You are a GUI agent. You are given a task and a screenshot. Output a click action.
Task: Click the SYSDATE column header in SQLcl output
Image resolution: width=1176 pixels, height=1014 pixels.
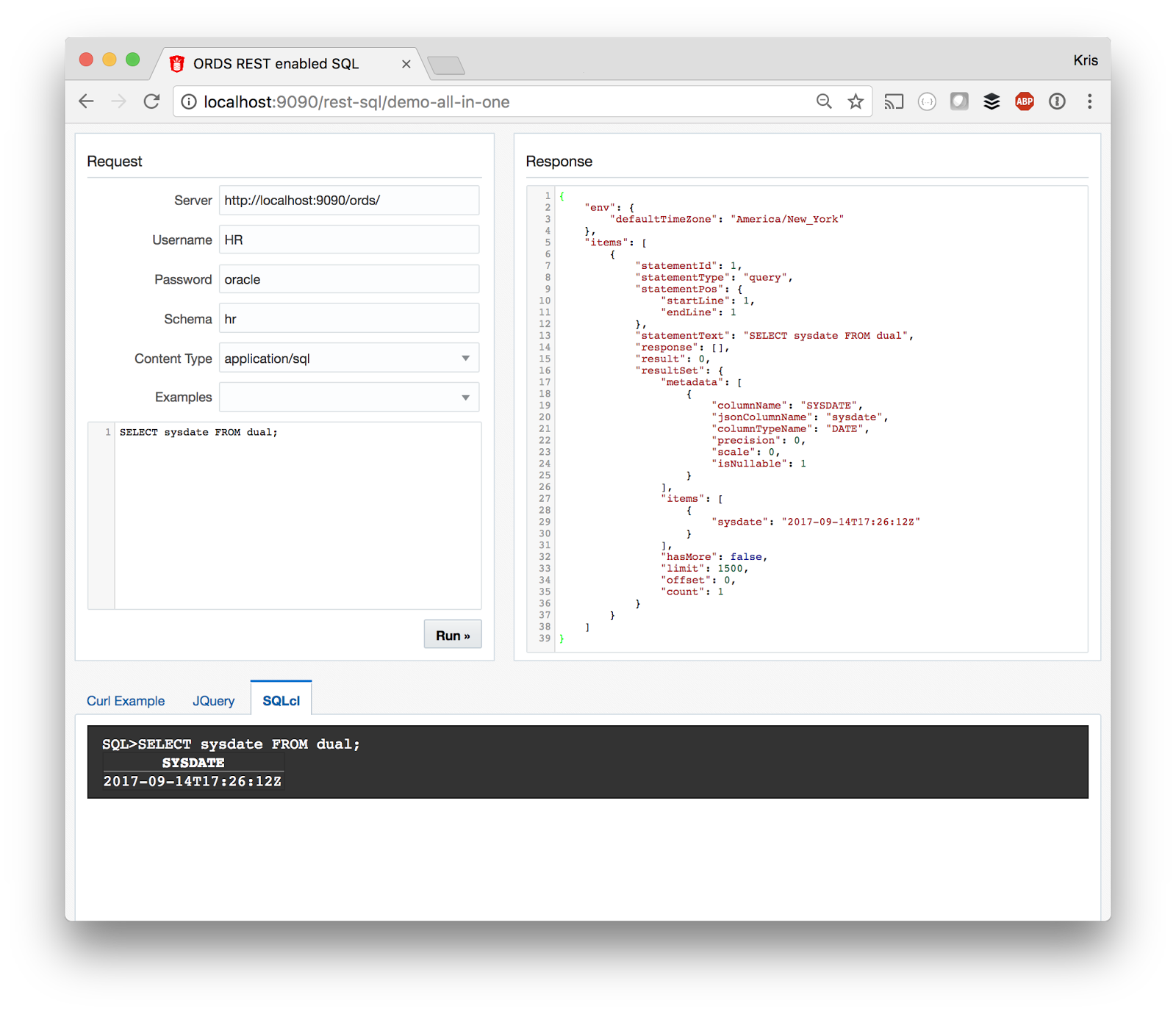193,763
